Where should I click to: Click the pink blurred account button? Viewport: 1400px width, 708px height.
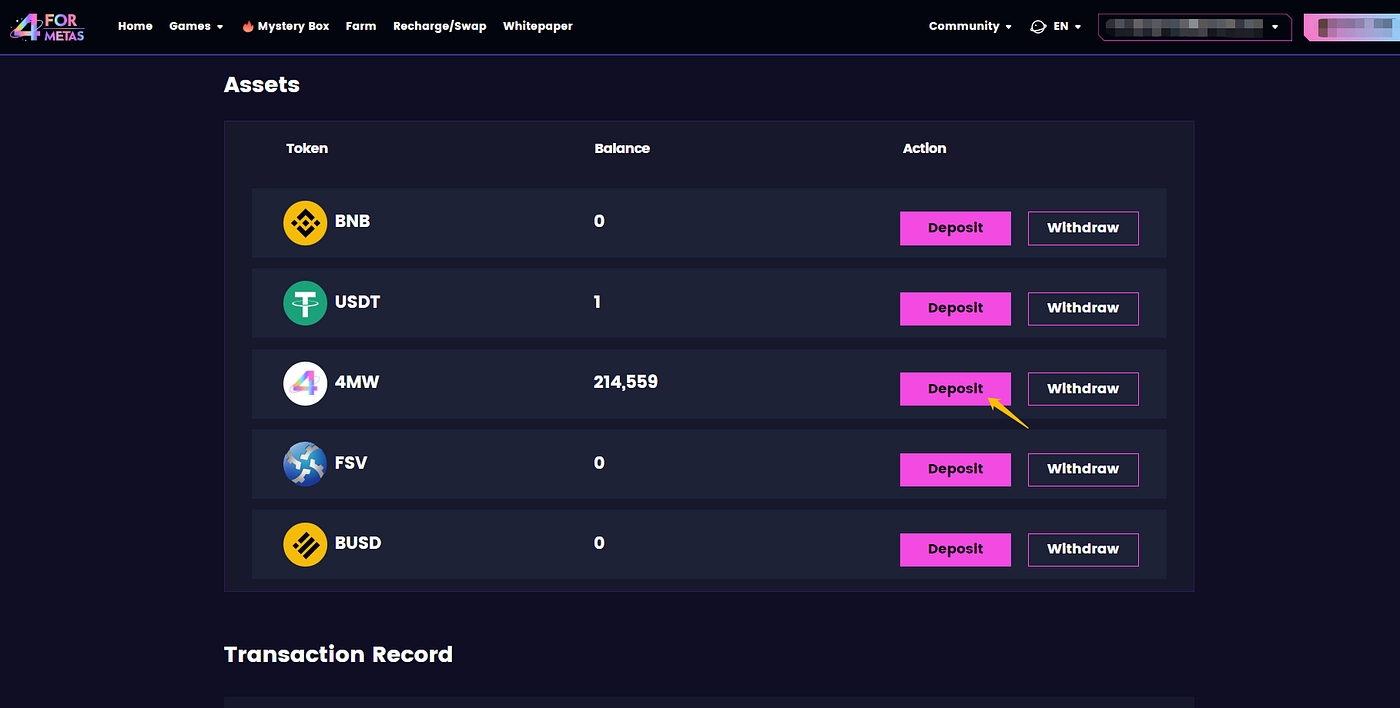(1351, 27)
